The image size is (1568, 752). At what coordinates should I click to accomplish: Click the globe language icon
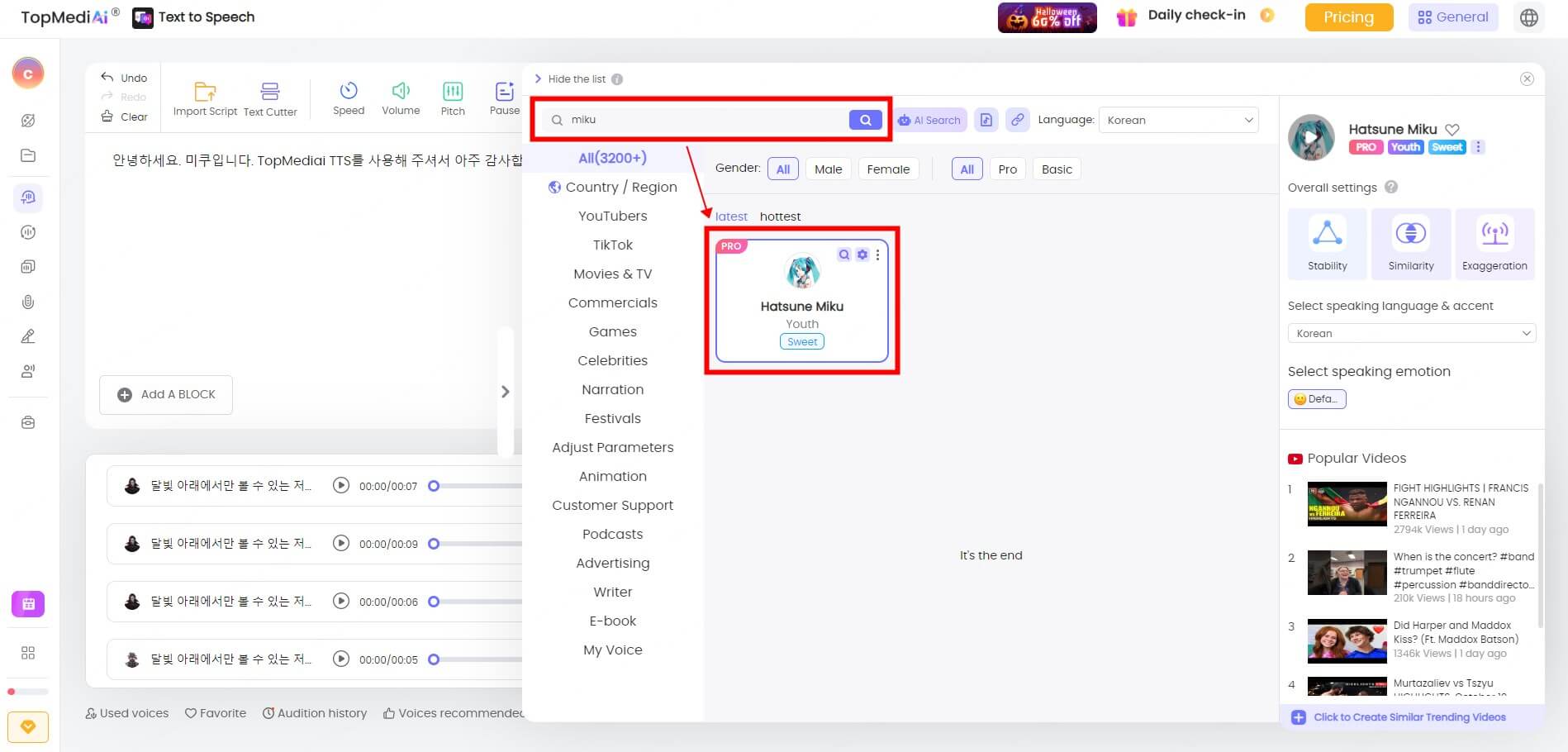[x=1529, y=17]
